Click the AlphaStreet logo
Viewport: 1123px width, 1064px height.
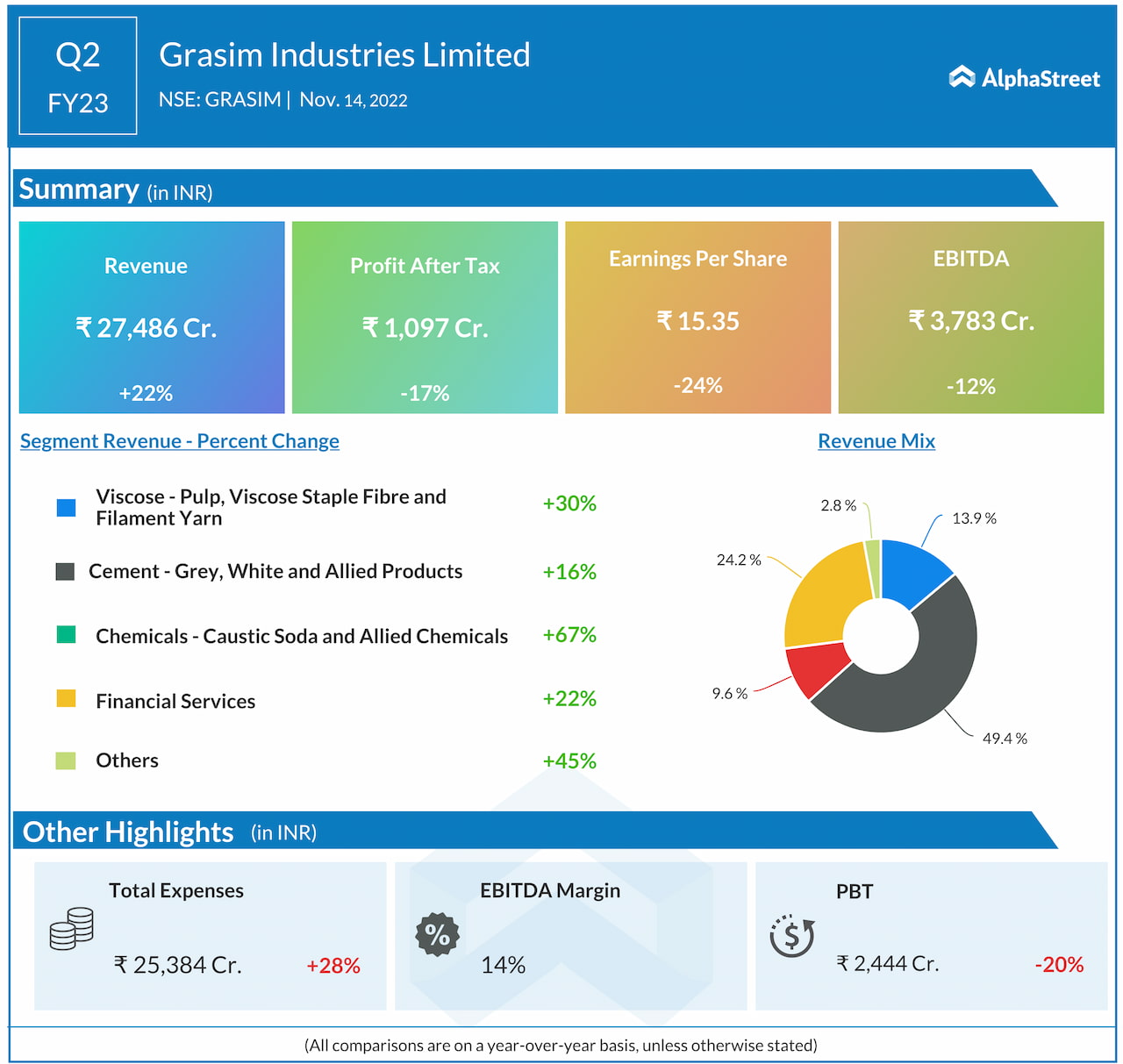click(1024, 78)
